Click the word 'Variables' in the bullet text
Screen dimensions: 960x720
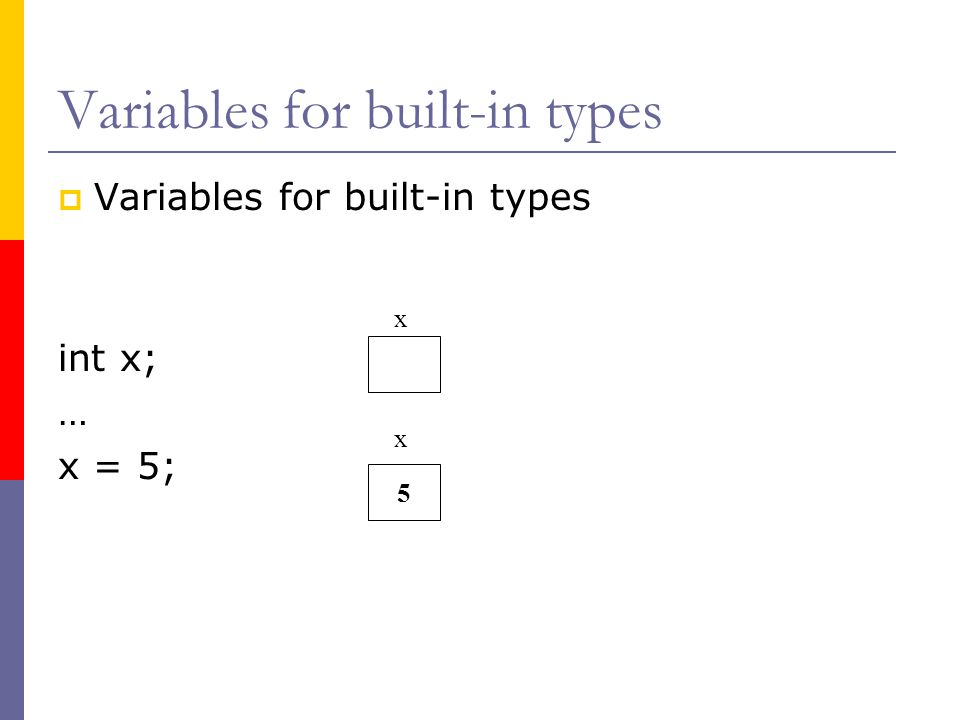[178, 197]
